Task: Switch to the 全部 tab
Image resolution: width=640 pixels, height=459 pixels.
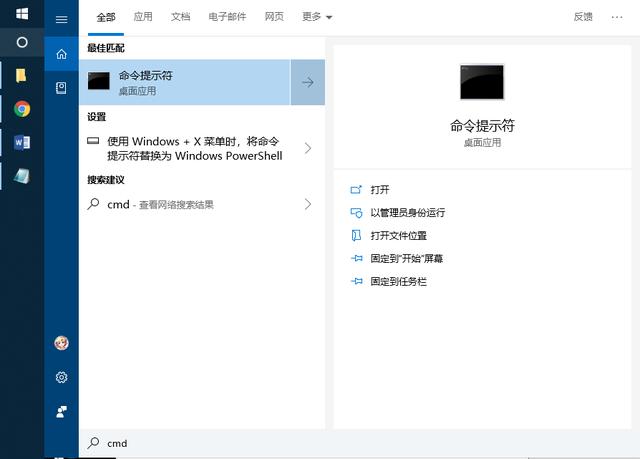Action: click(106, 17)
